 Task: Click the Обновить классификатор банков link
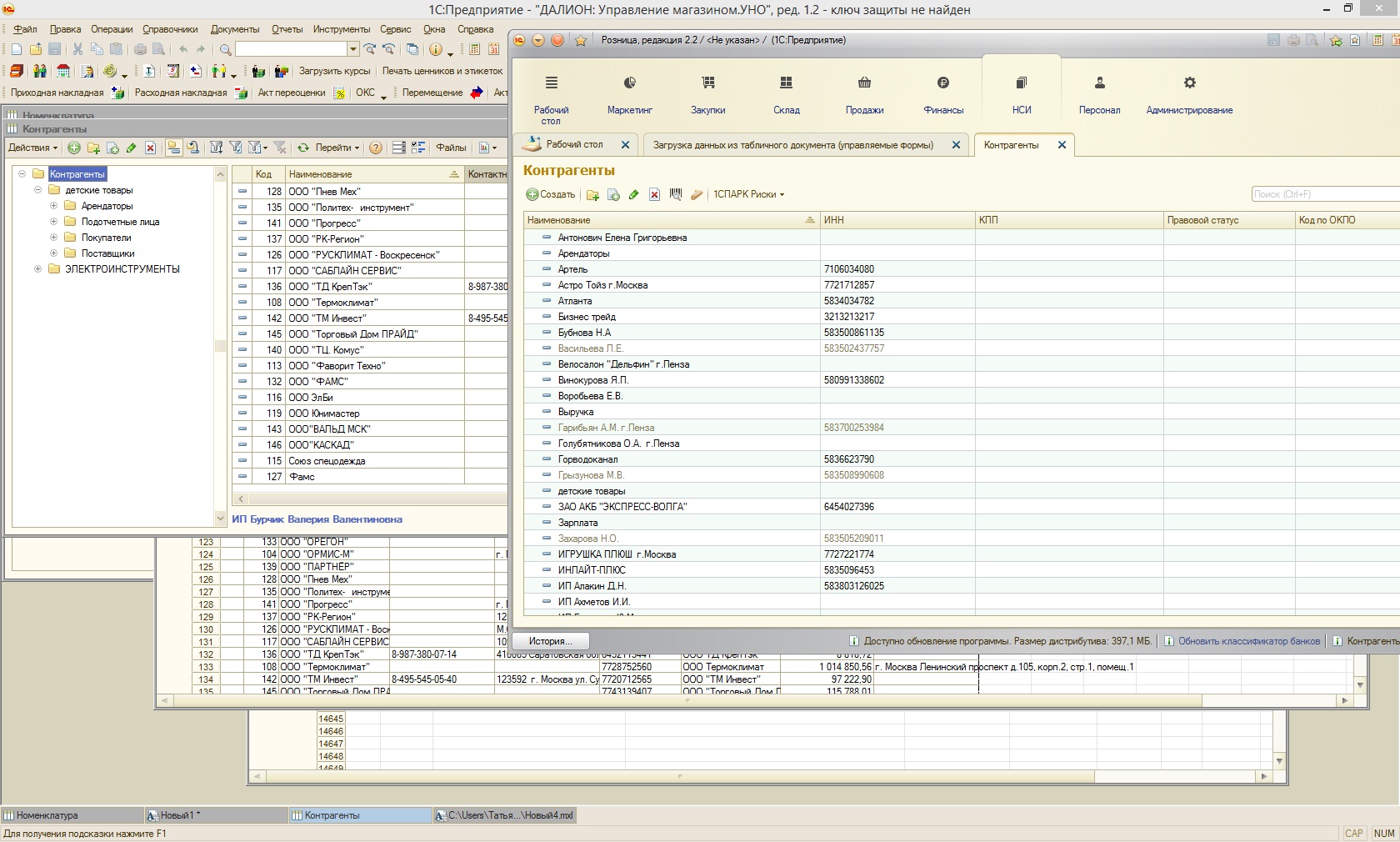(1249, 641)
